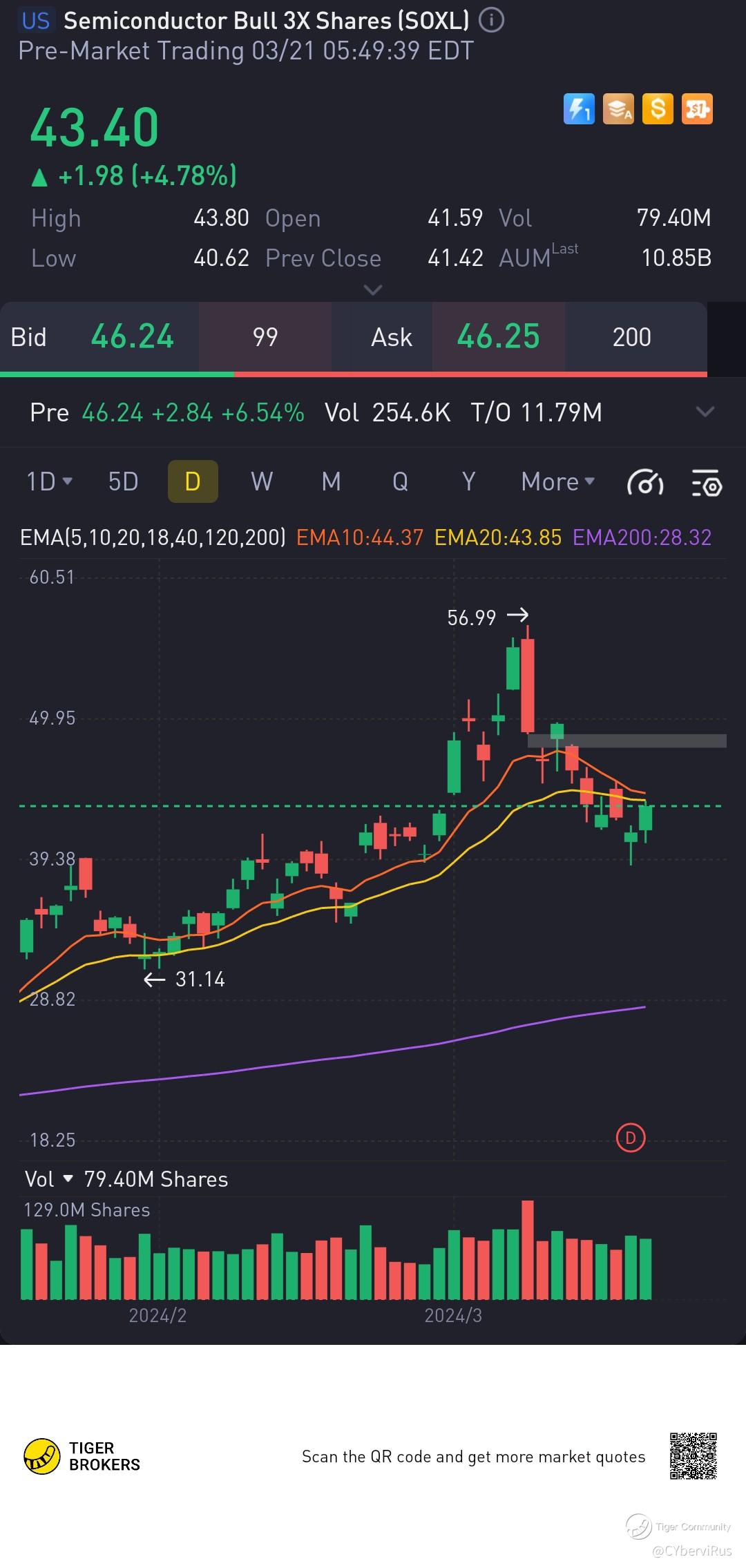Open the chart gauge indicator icon

[645, 482]
